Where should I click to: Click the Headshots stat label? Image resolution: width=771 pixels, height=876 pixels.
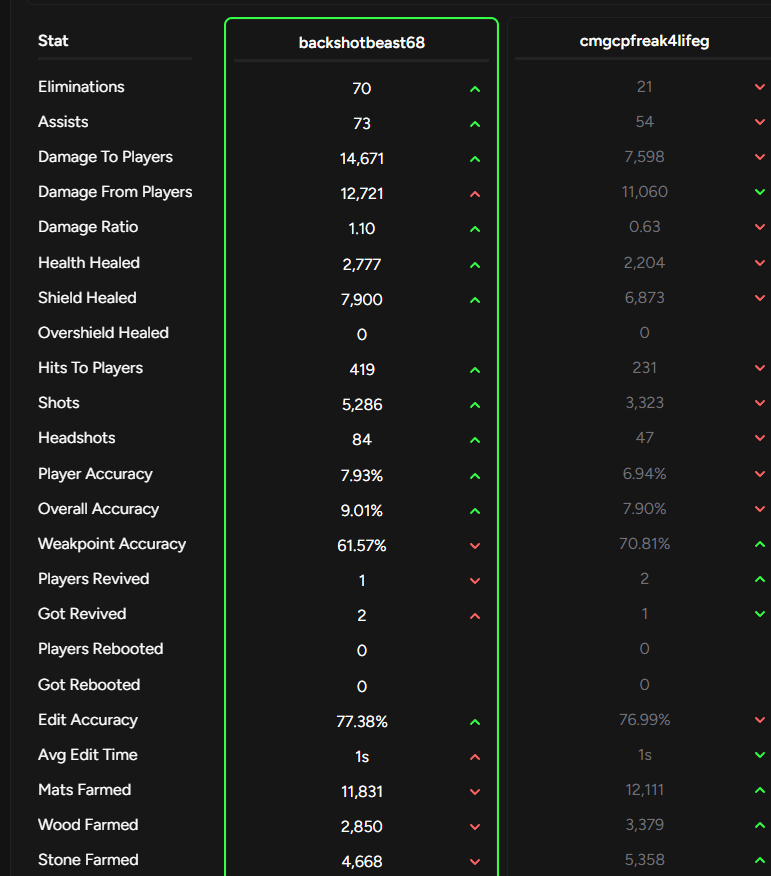77,438
